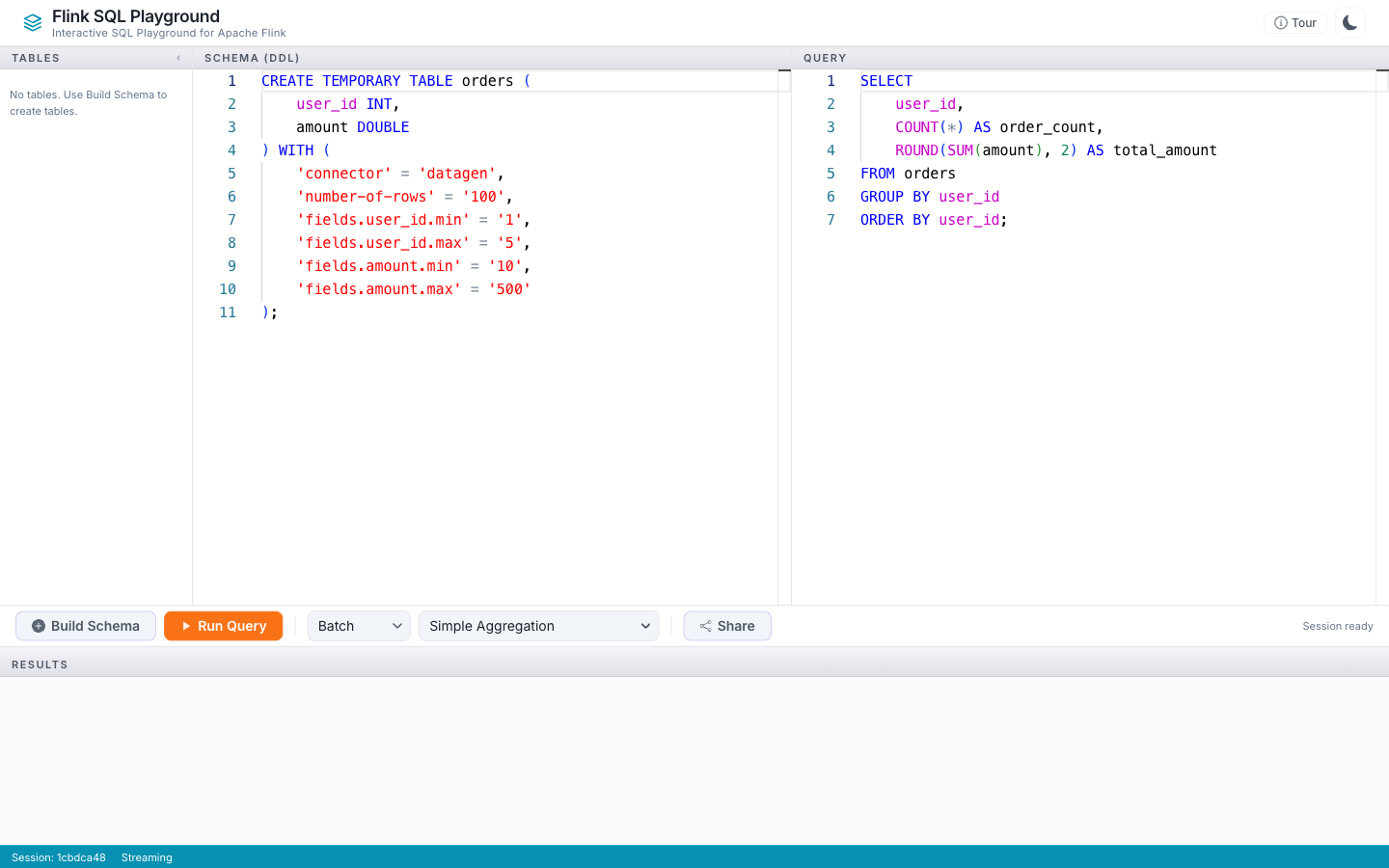Click the Flink SQL Playground logo icon
This screenshot has width=1389, height=868.
coord(33,22)
